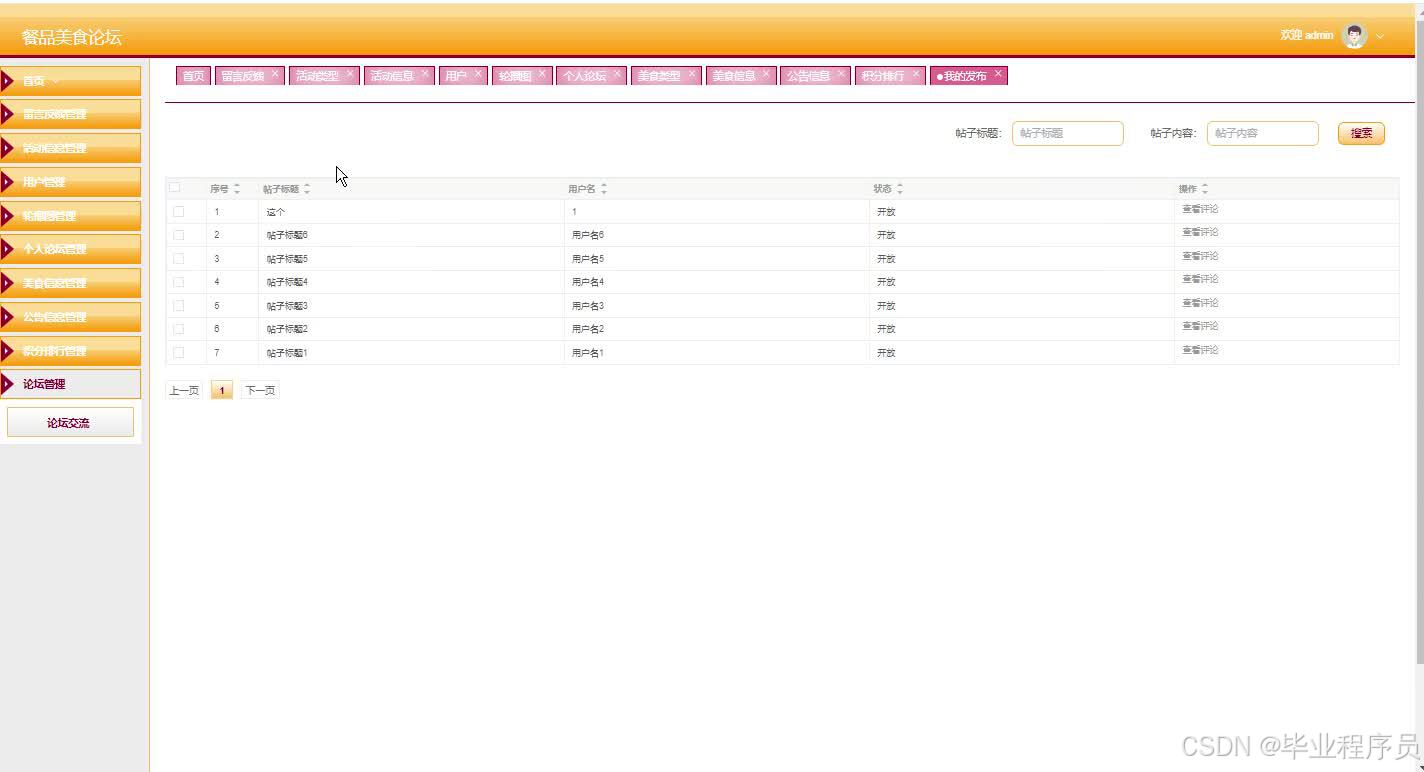1424x772 pixels.
Task: Go to next page 下一页
Action: pos(260,390)
